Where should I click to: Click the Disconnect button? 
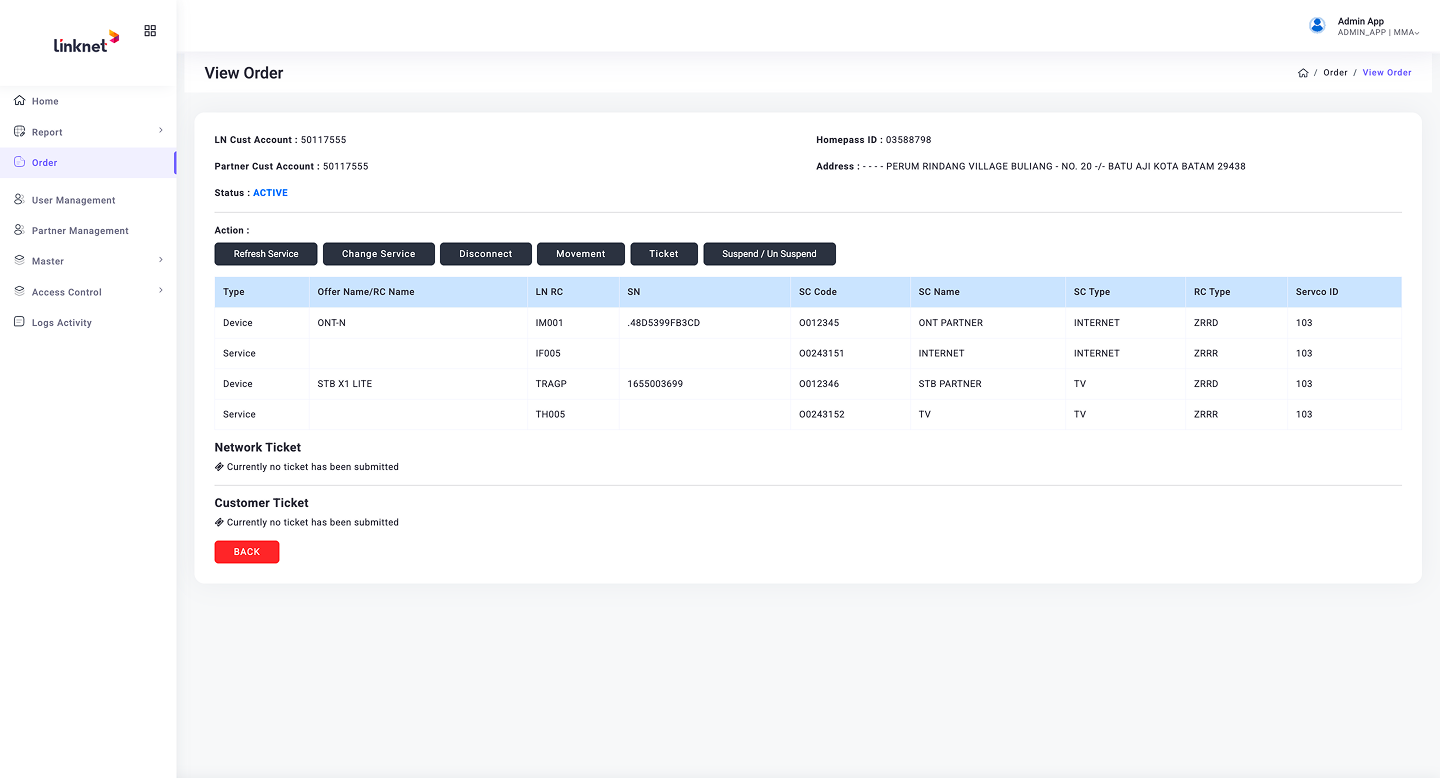486,254
